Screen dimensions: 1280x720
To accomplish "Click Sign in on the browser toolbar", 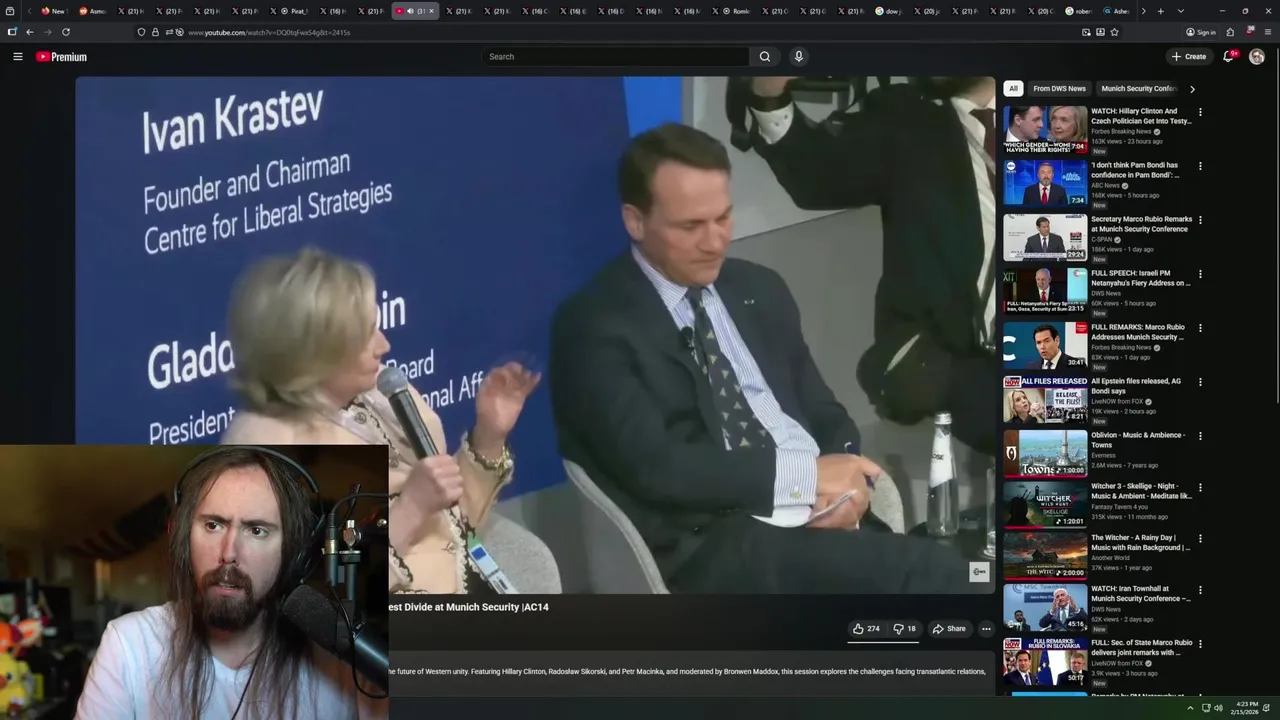I will pos(1200,32).
